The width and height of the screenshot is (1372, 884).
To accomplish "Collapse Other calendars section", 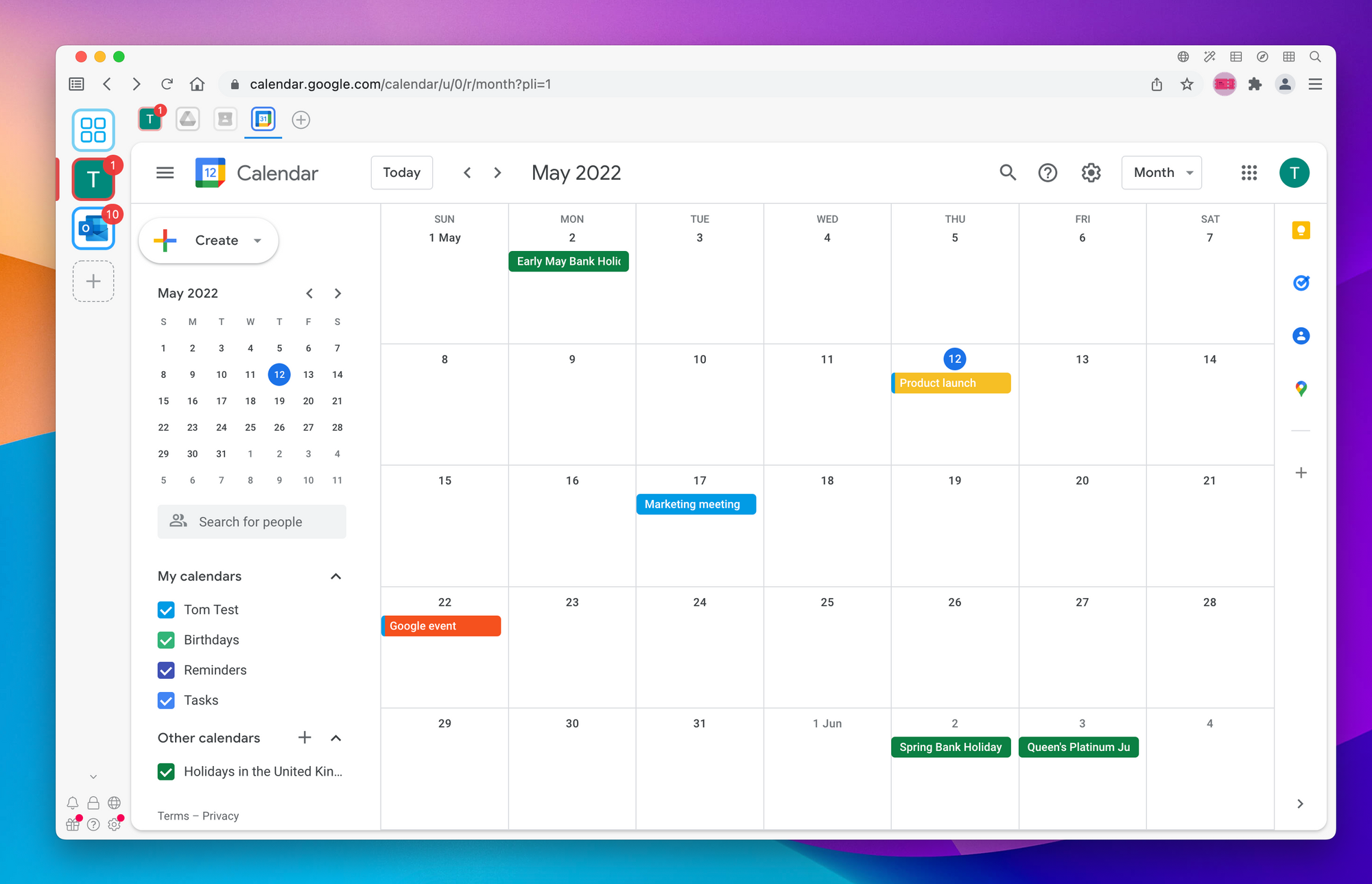I will 337,738.
